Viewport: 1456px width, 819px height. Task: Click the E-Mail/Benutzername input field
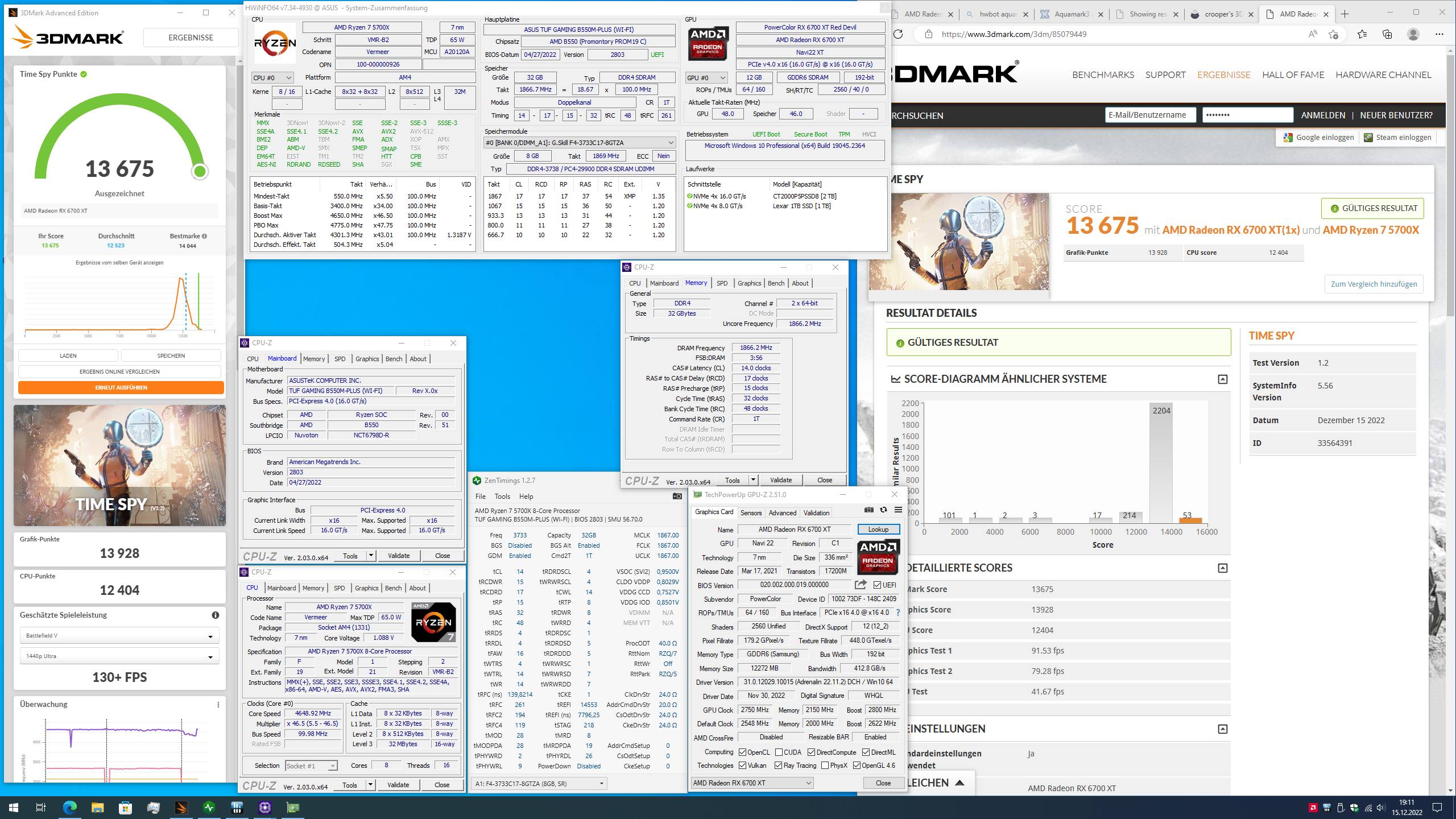(1150, 115)
